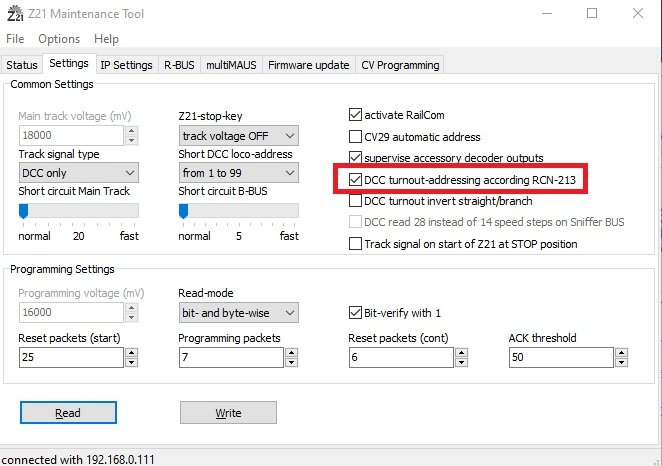The width and height of the screenshot is (662, 466).
Task: Open the Track signal type dropdown
Action: [79, 173]
